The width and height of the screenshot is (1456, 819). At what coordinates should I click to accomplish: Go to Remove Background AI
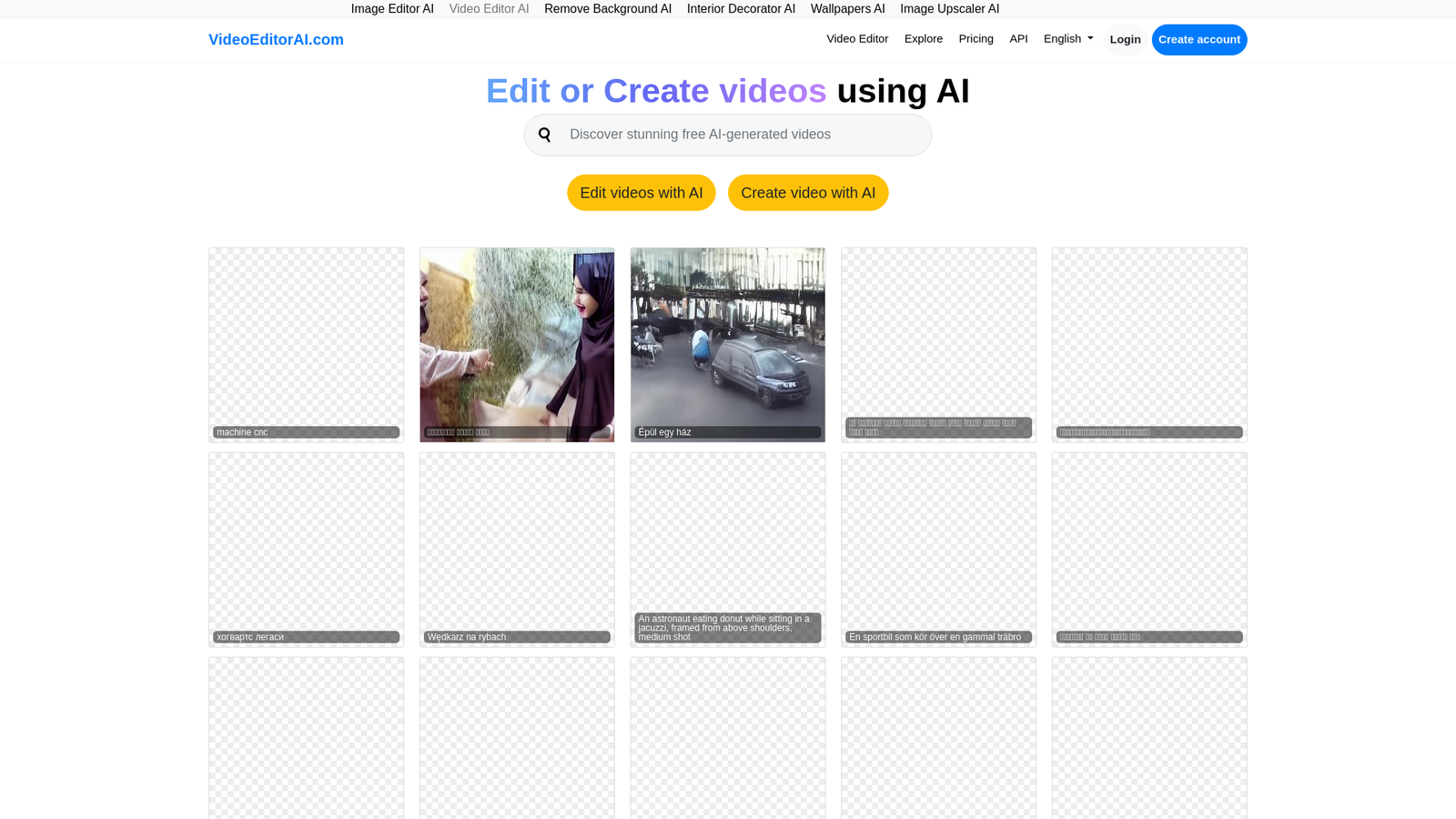click(x=608, y=9)
